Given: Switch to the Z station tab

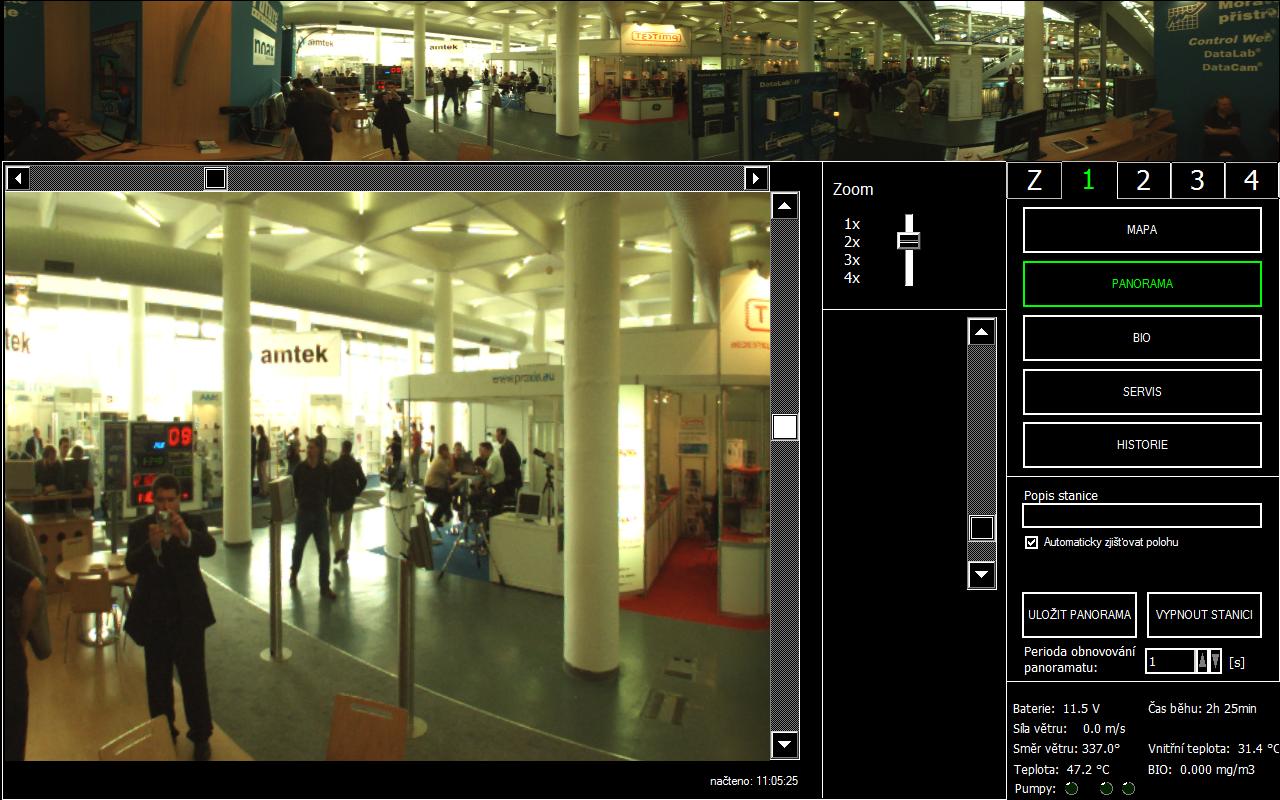Looking at the screenshot, I should (x=1034, y=180).
